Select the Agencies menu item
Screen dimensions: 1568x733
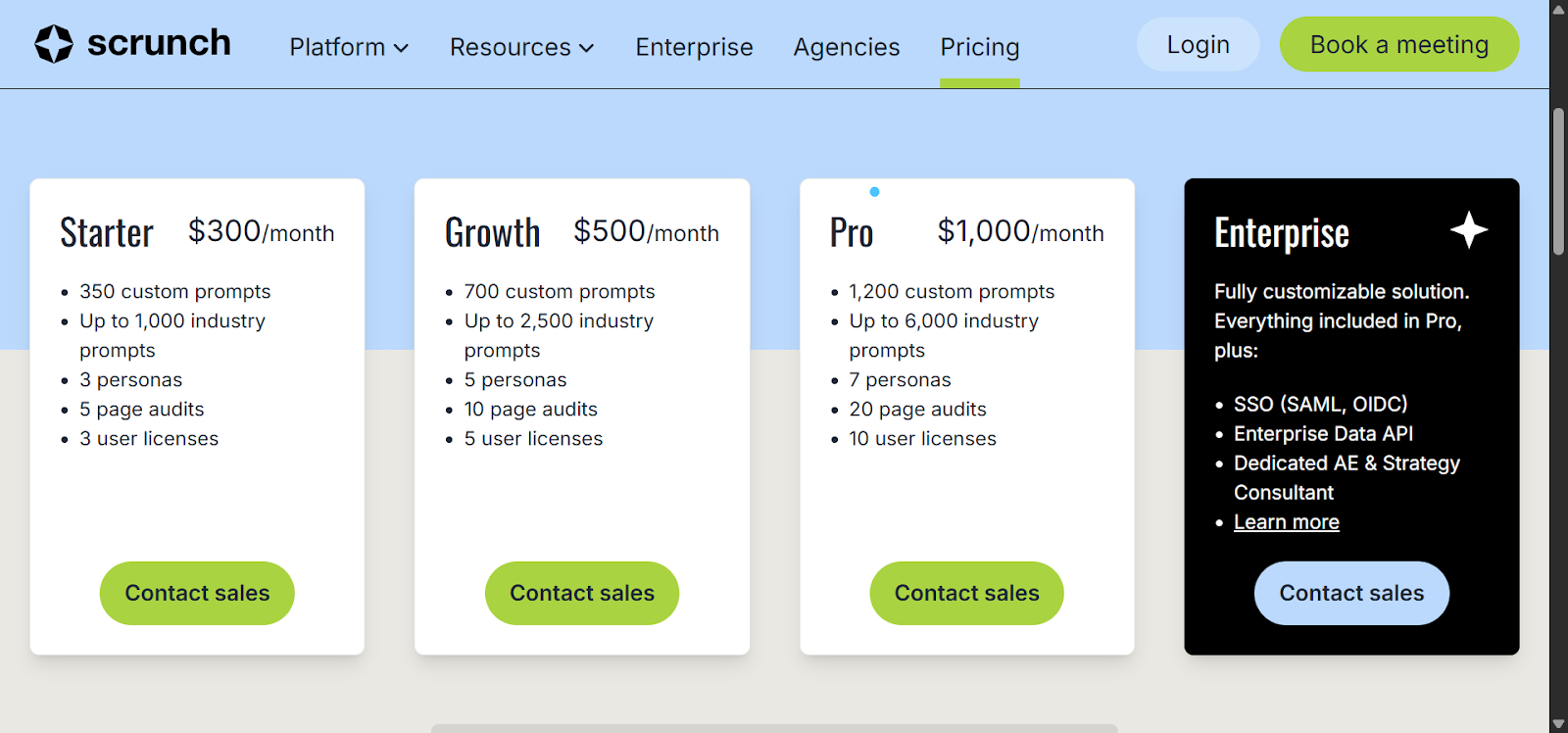tap(847, 46)
